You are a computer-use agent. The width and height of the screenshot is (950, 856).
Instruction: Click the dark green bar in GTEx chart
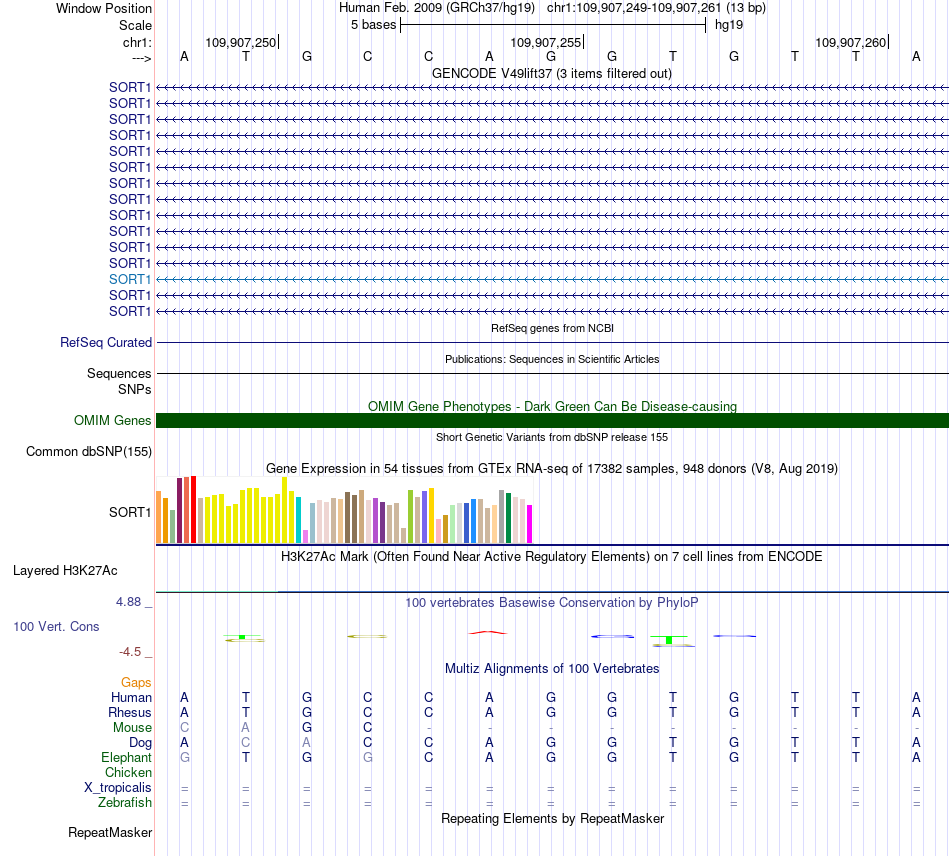tap(508, 518)
